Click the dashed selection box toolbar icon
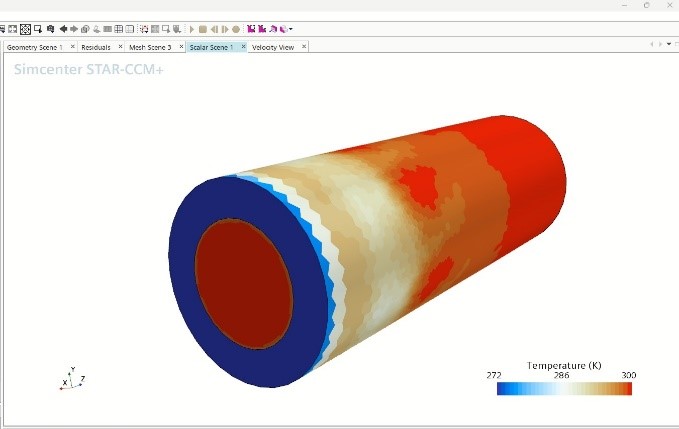Screen dimensions: 679x429 [x=145, y=29]
